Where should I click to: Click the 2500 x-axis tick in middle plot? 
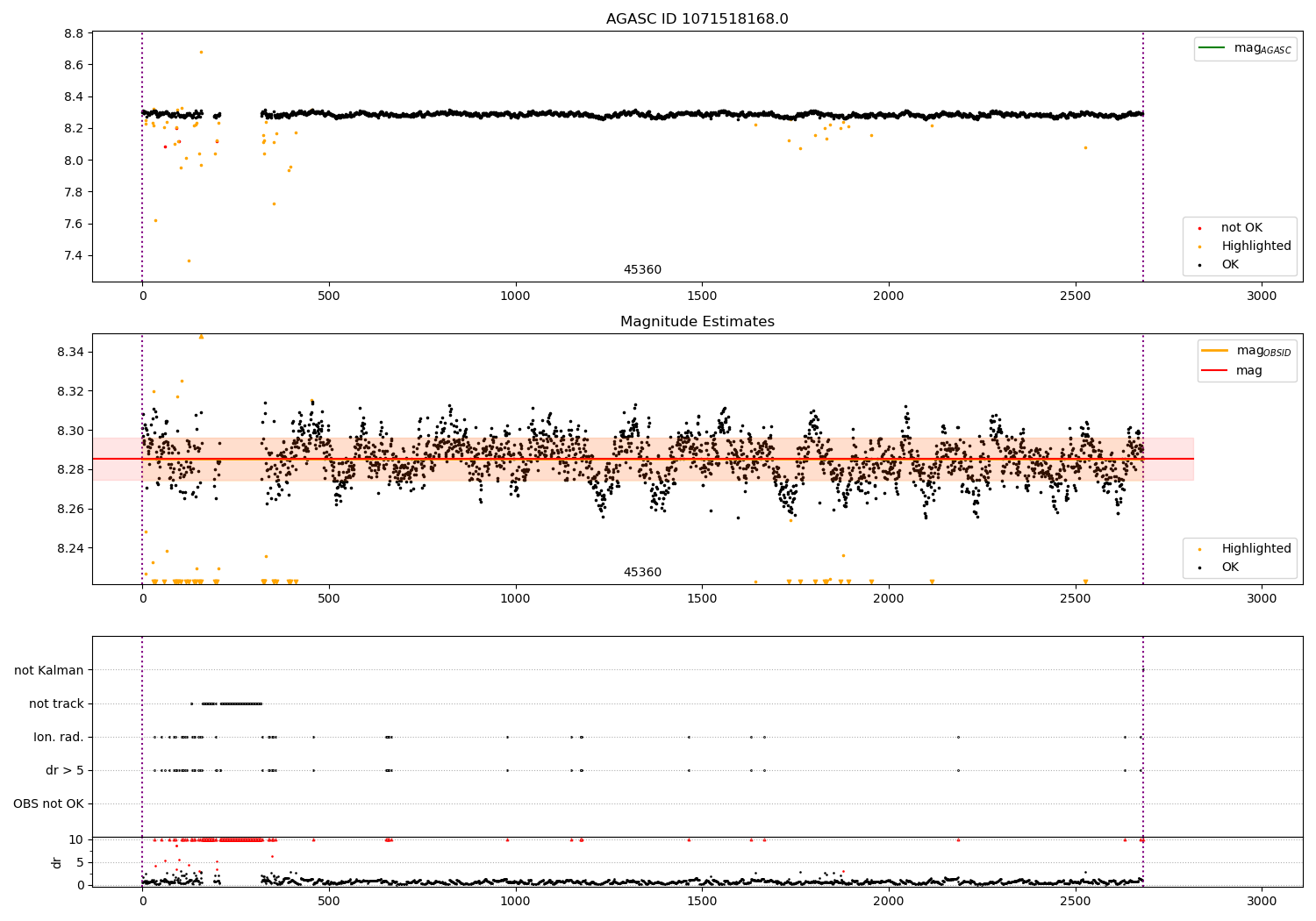click(x=1075, y=599)
